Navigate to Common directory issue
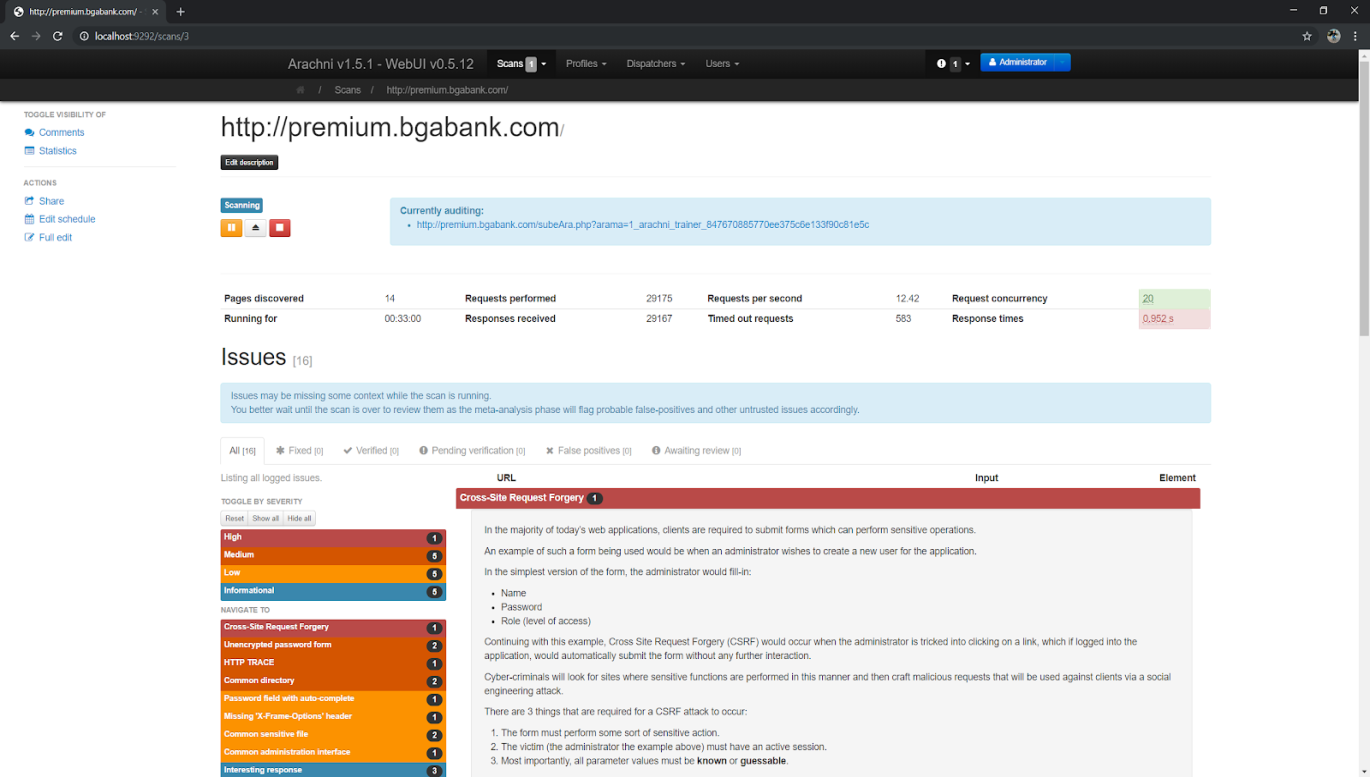The width and height of the screenshot is (1370, 777). 333,682
